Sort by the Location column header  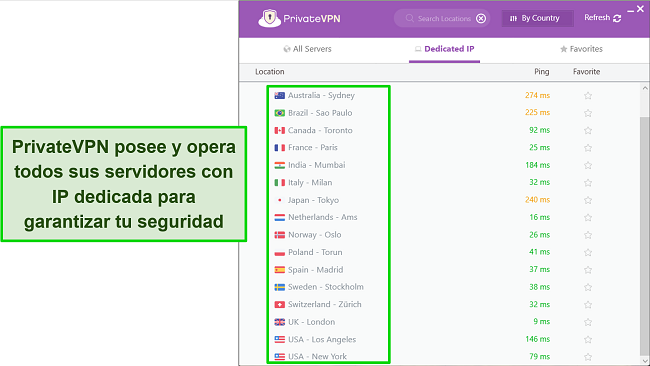269,72
